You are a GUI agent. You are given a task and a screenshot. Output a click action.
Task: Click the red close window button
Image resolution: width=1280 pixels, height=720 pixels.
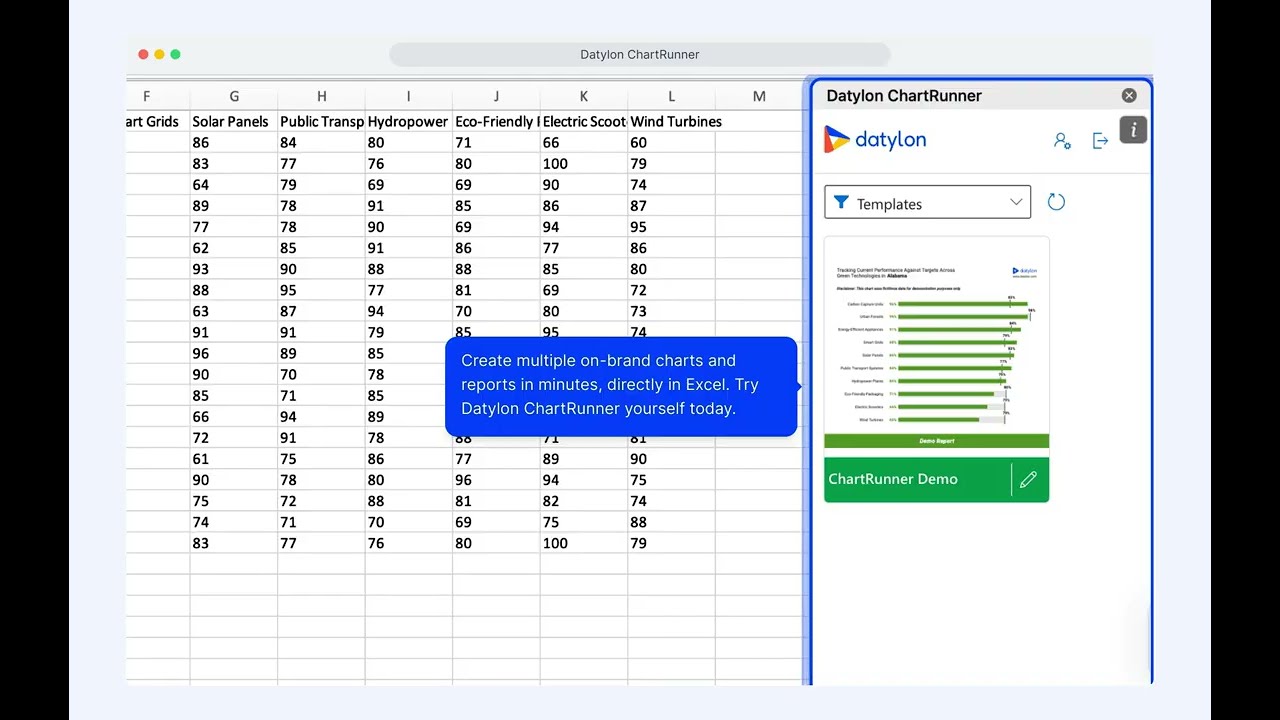tap(143, 54)
